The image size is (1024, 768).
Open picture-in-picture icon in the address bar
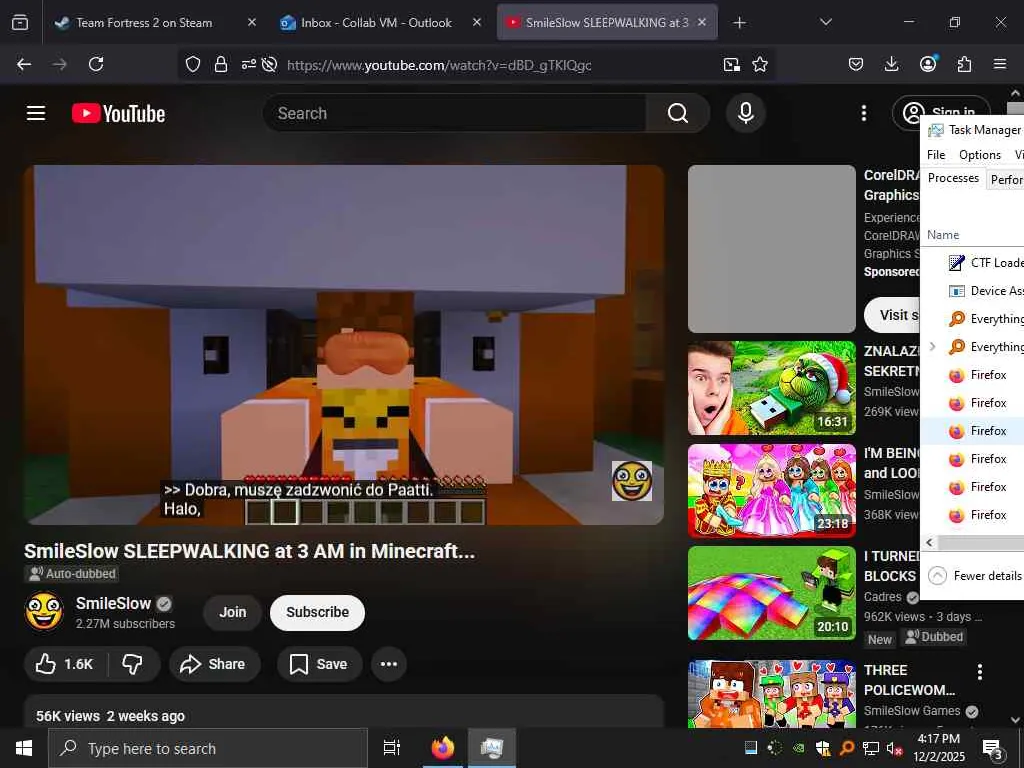pyautogui.click(x=731, y=64)
